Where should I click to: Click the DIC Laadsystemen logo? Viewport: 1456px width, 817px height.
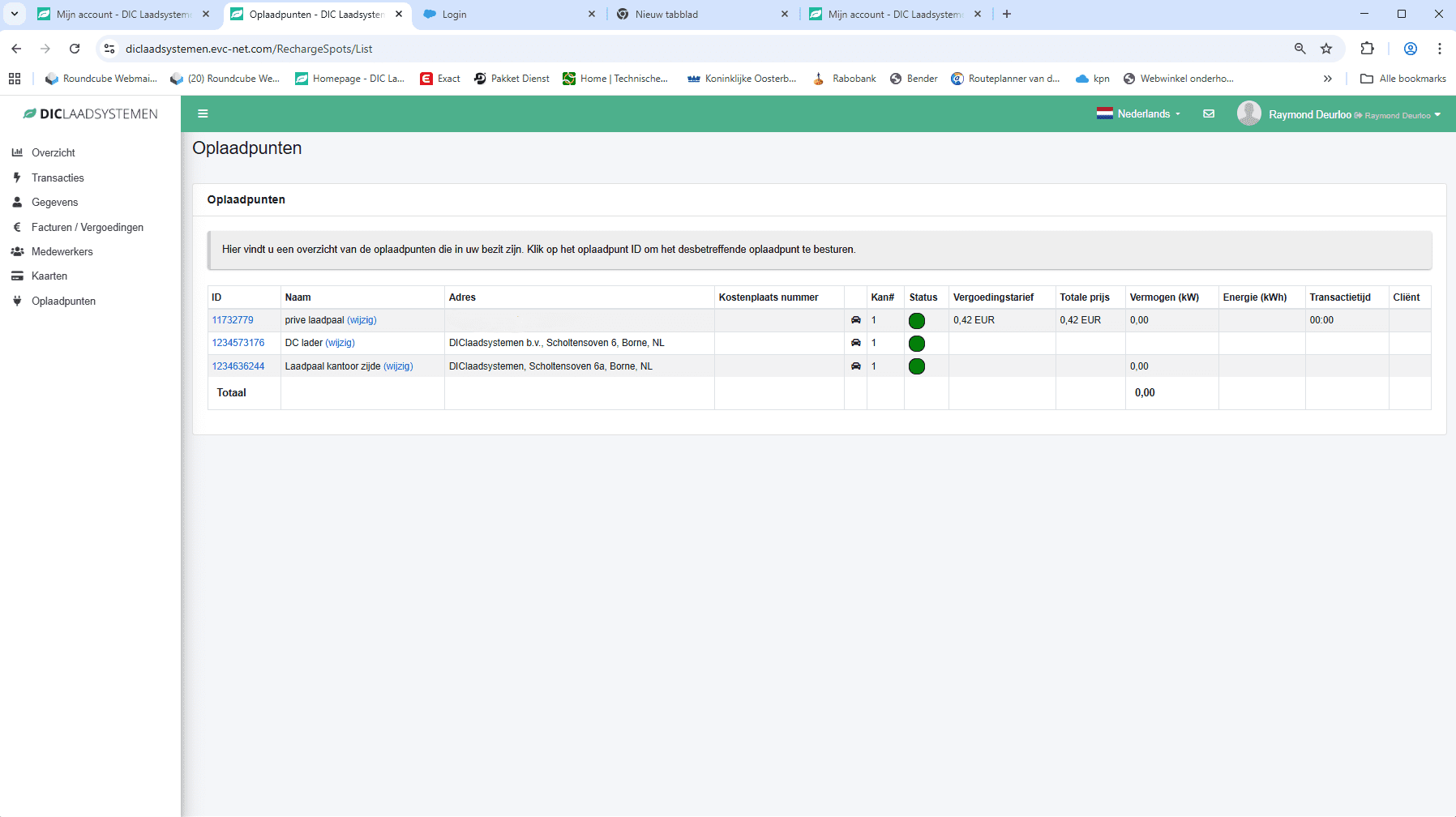(91, 114)
